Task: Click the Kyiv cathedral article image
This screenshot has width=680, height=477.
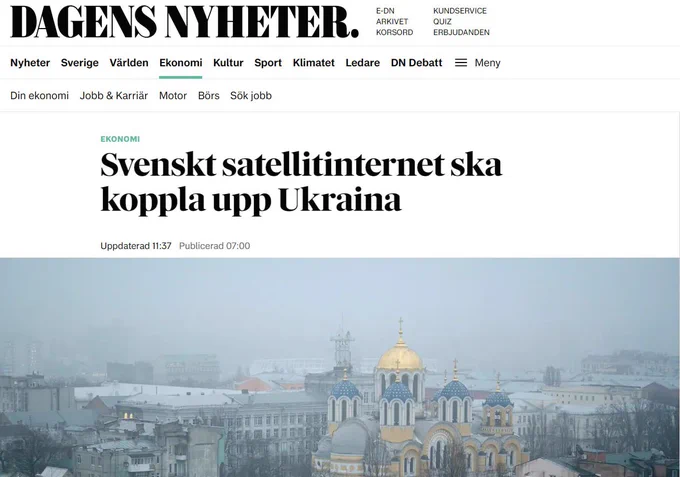Action: (340, 367)
